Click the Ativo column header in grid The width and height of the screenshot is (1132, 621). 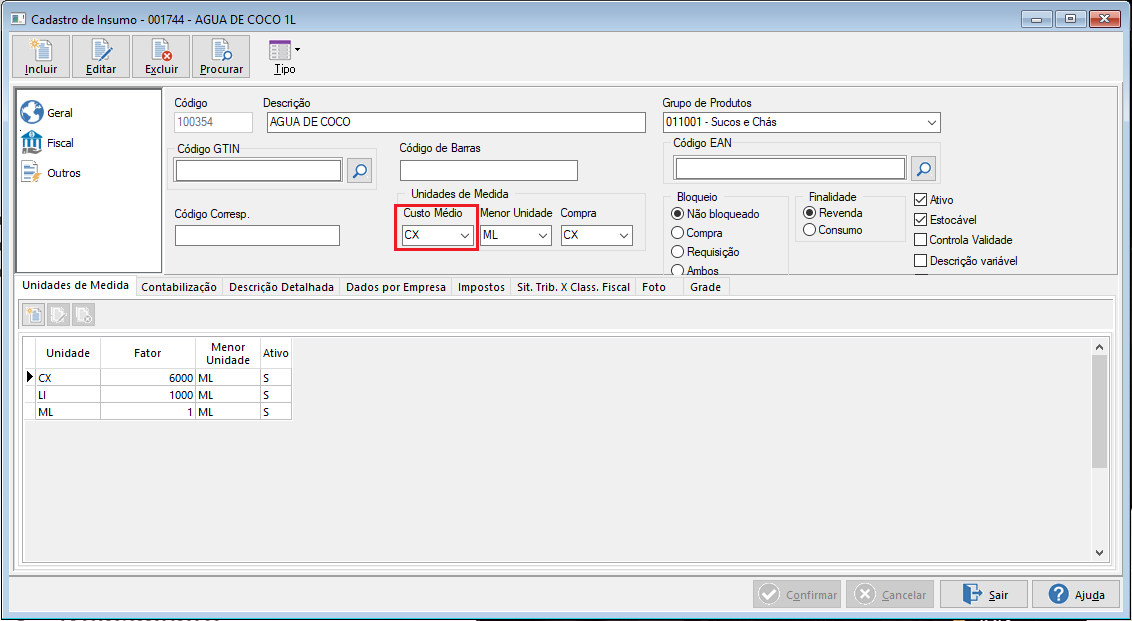276,353
